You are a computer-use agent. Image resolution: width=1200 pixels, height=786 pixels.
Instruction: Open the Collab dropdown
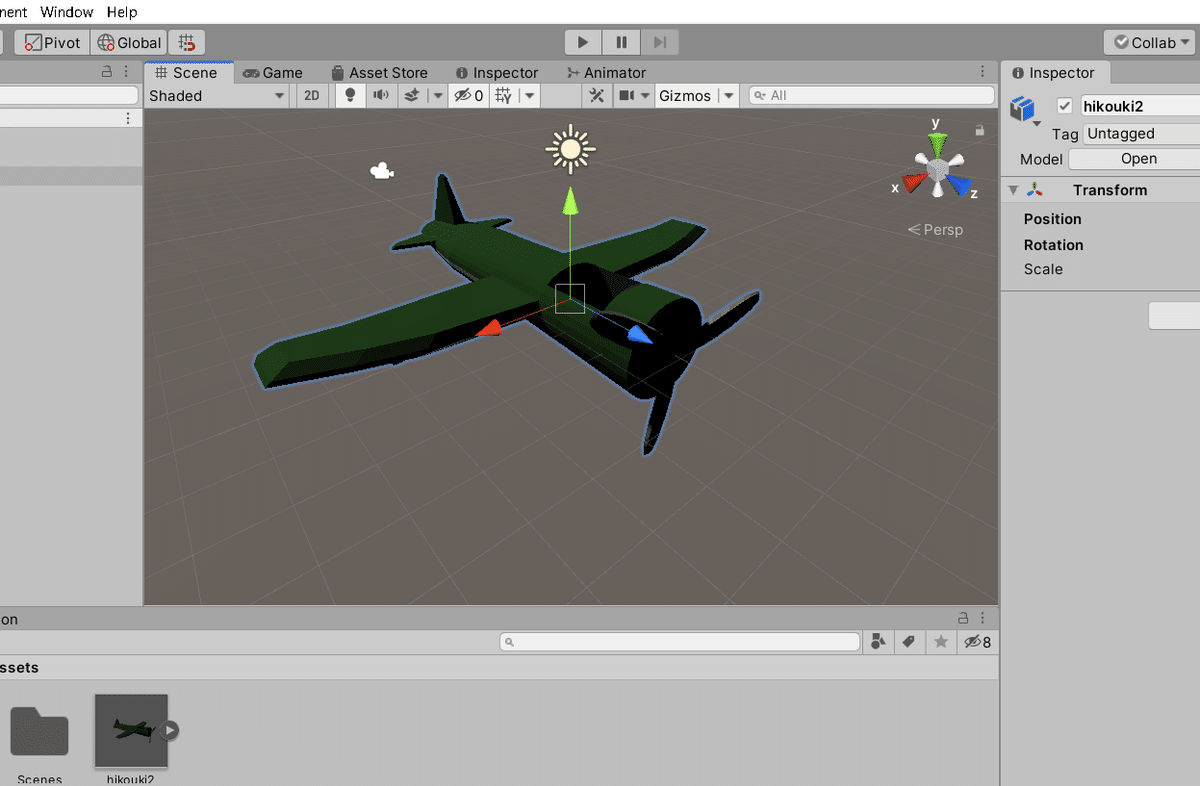1149,42
